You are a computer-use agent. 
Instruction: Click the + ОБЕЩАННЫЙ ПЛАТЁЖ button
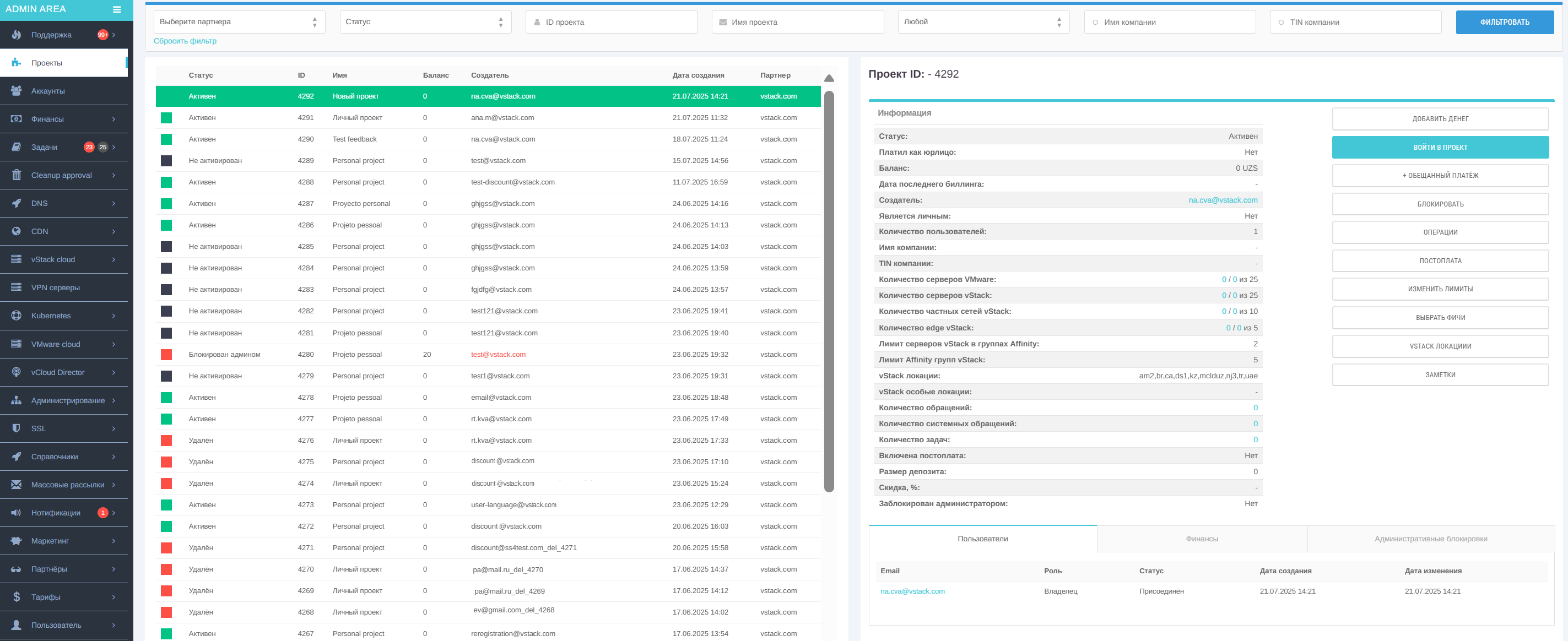[x=1440, y=175]
